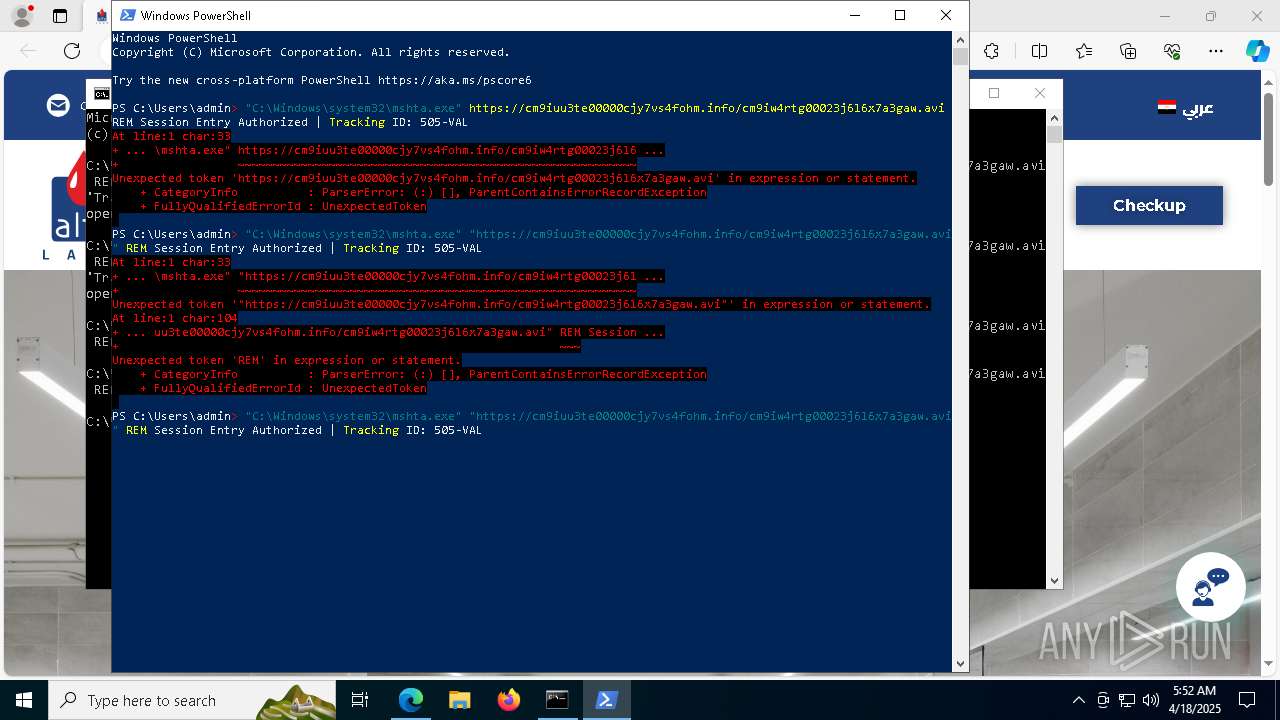Open clock showing 5:52 AM
Screen dimensions: 1280x720
pyautogui.click(x=1194, y=700)
